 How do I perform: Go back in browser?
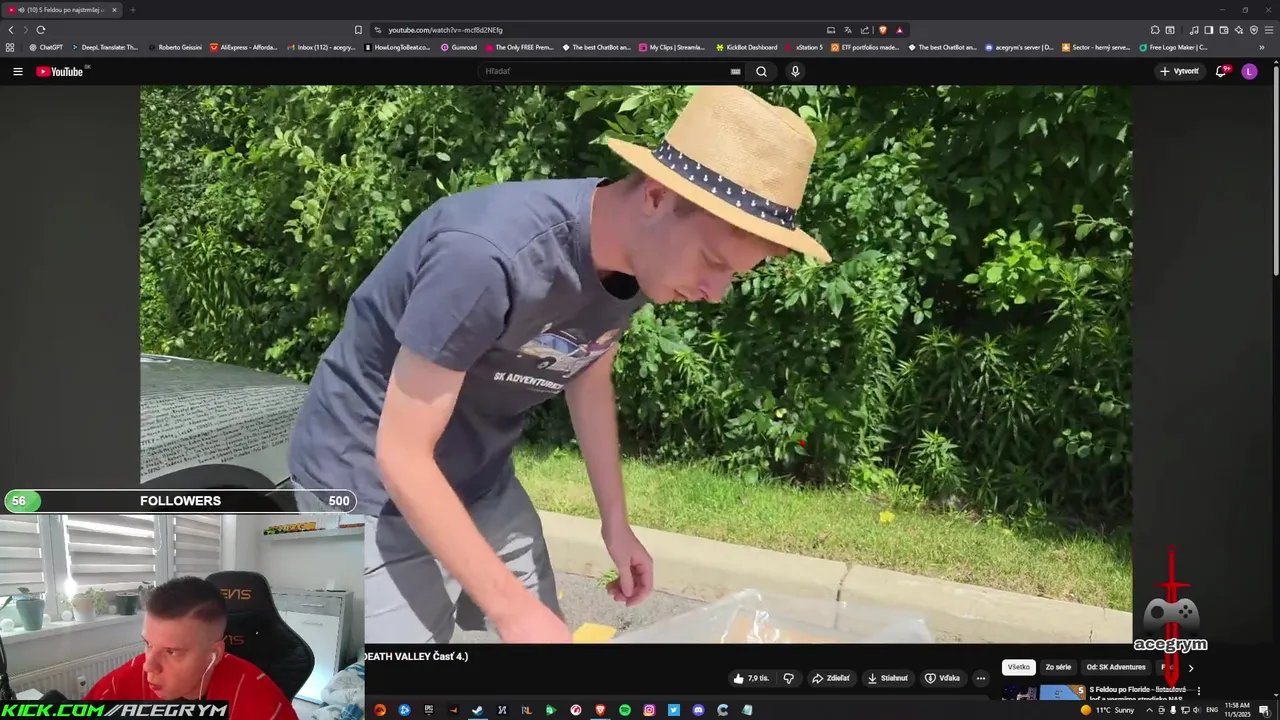point(11,30)
